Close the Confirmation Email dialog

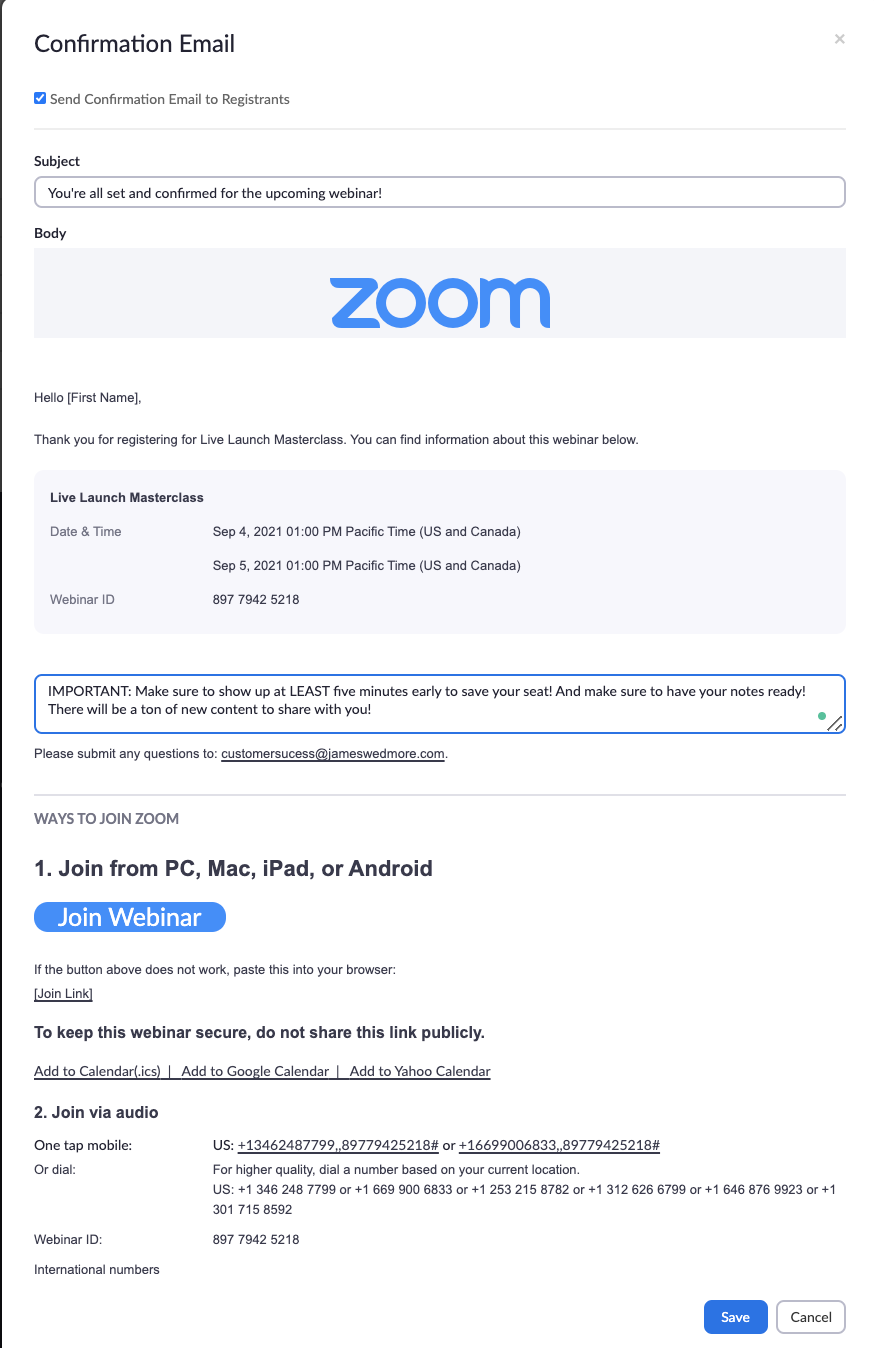pos(839,39)
